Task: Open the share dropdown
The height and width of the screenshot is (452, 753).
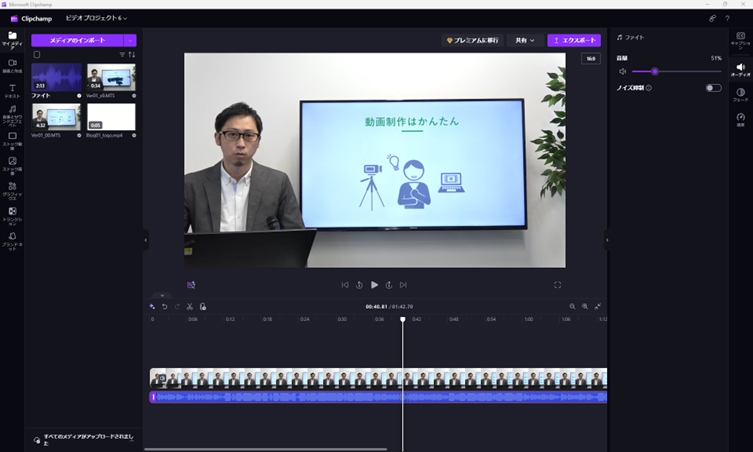Action: pyautogui.click(x=525, y=40)
